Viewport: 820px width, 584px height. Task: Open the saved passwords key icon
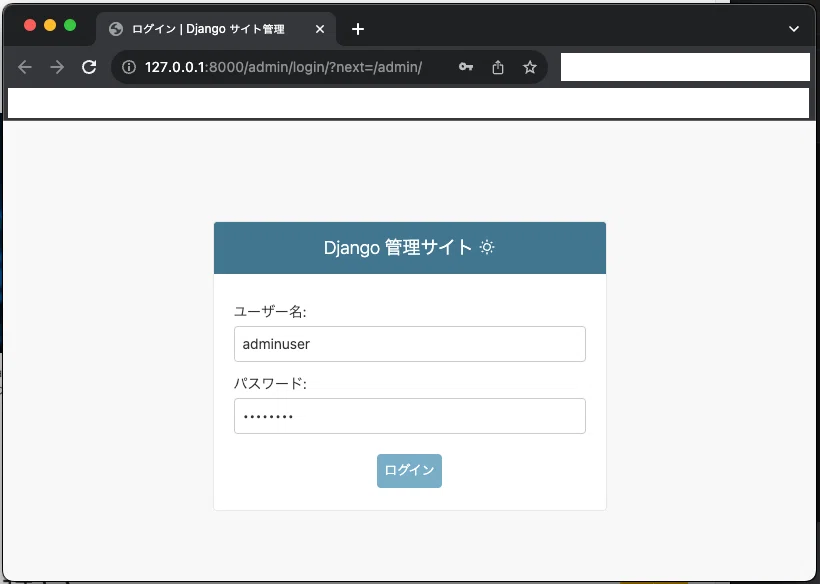coord(465,67)
